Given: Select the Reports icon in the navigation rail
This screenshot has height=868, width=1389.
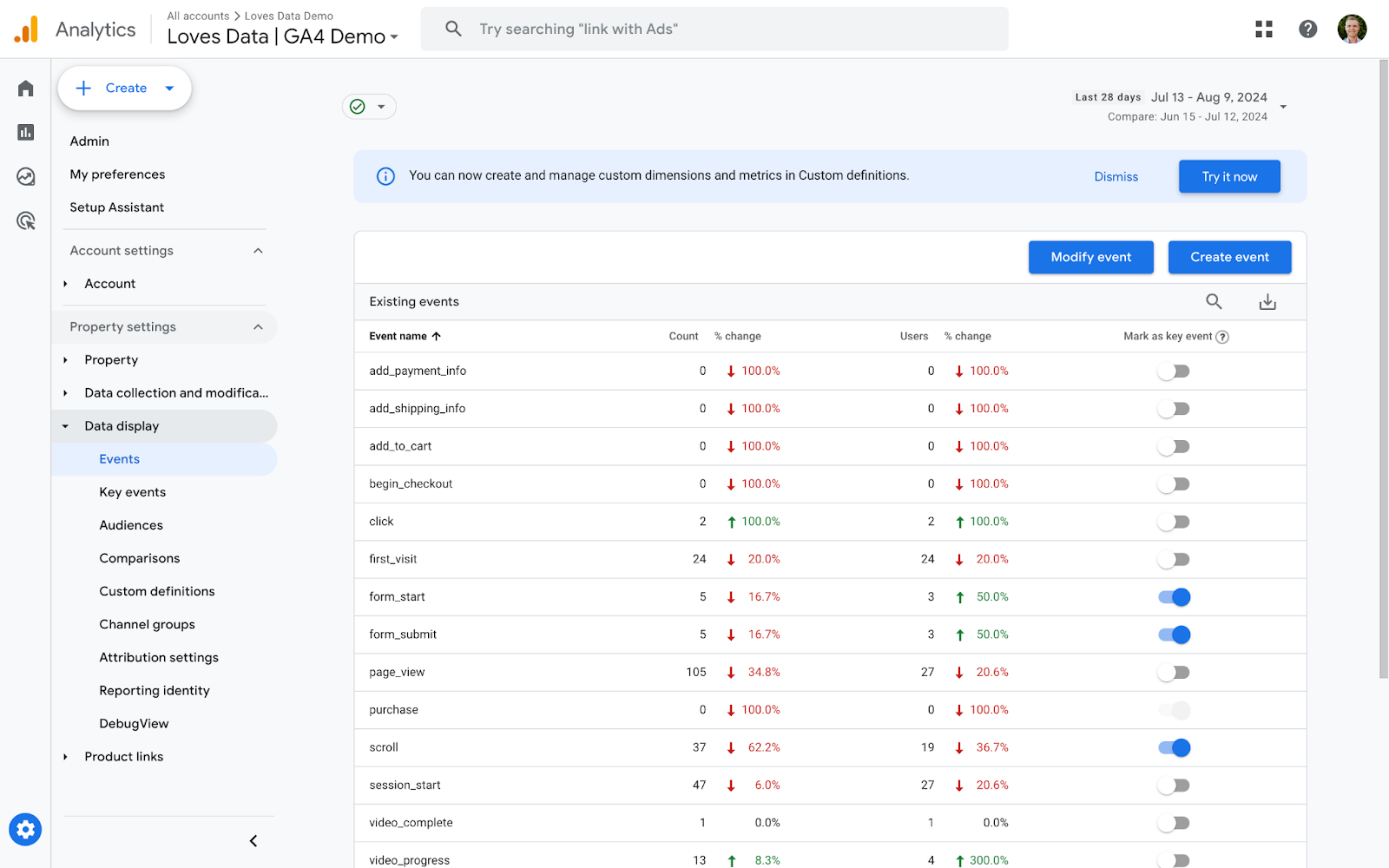Looking at the screenshot, I should coord(24,132).
